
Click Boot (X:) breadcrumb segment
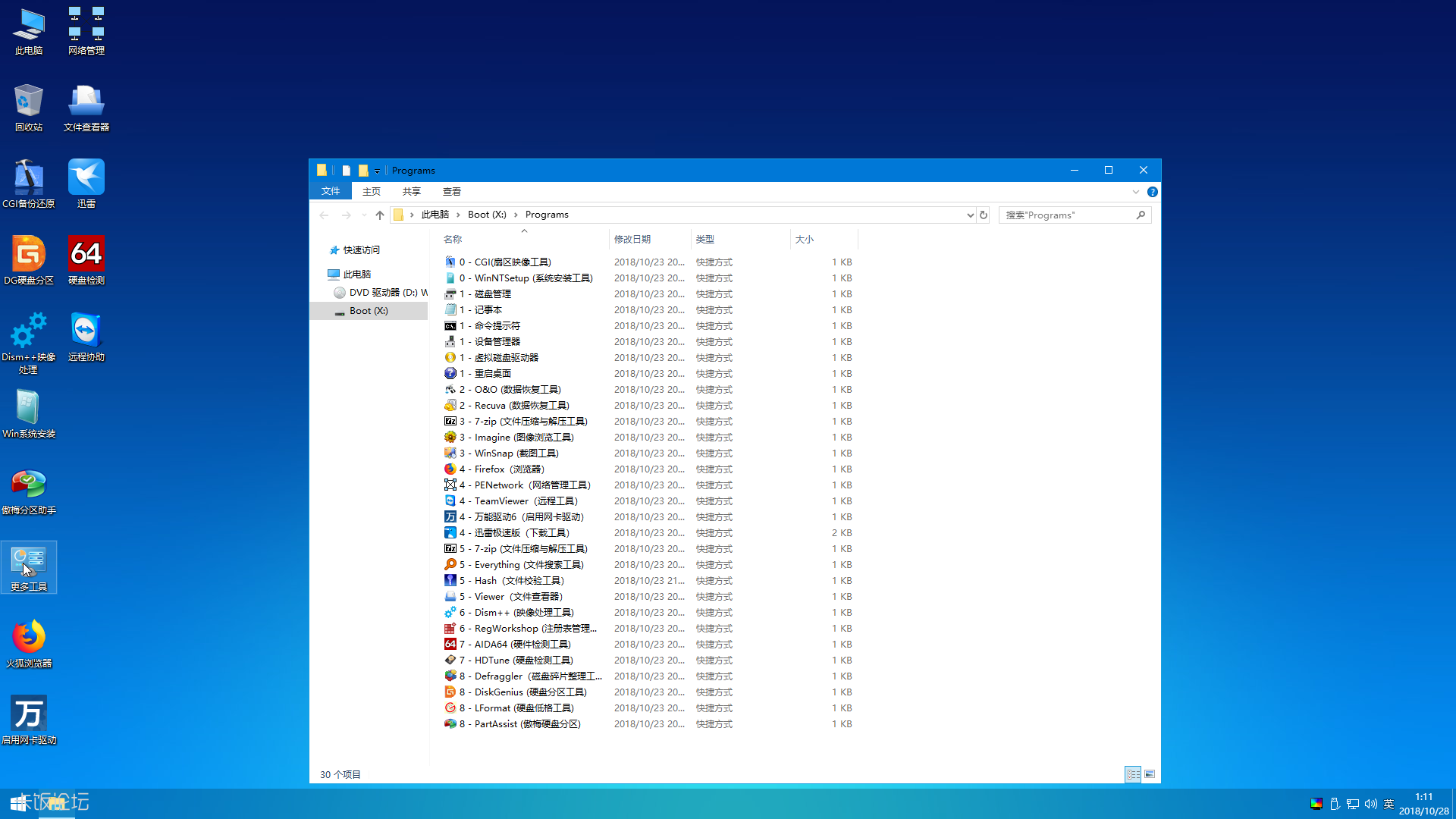click(x=487, y=215)
